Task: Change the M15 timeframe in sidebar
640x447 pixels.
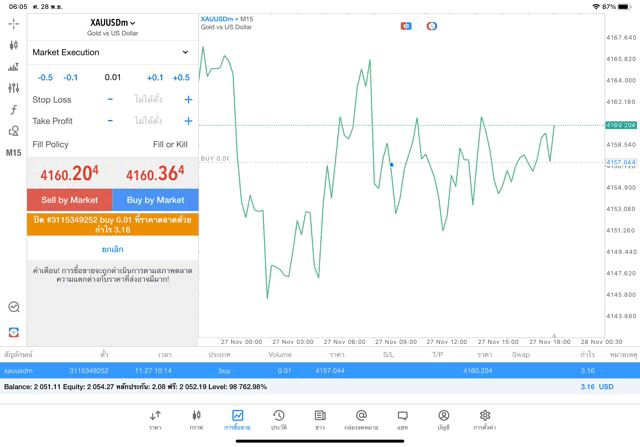Action: (x=13, y=153)
